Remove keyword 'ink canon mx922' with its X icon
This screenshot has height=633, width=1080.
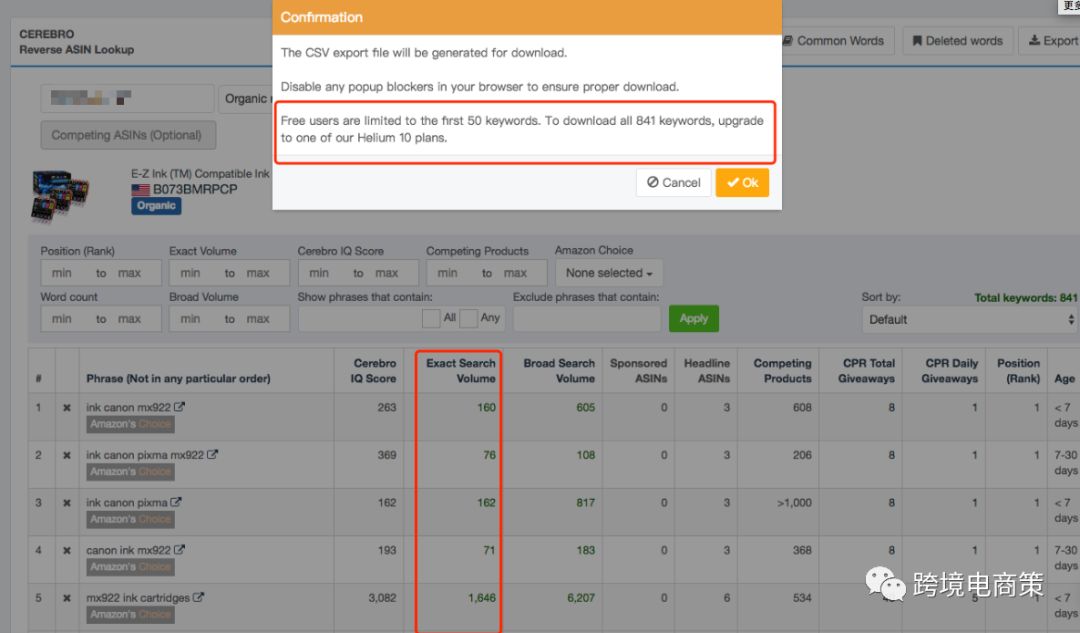point(67,408)
